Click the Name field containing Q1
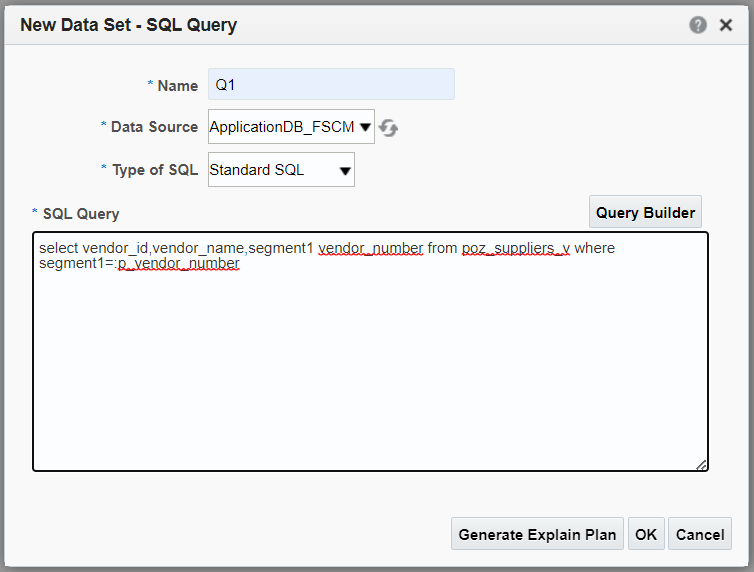The width and height of the screenshot is (754, 572). pos(331,85)
